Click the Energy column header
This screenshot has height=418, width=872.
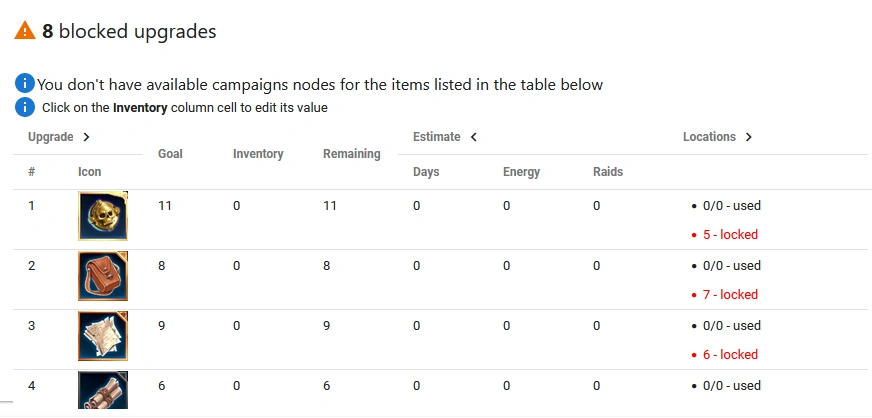(521, 172)
